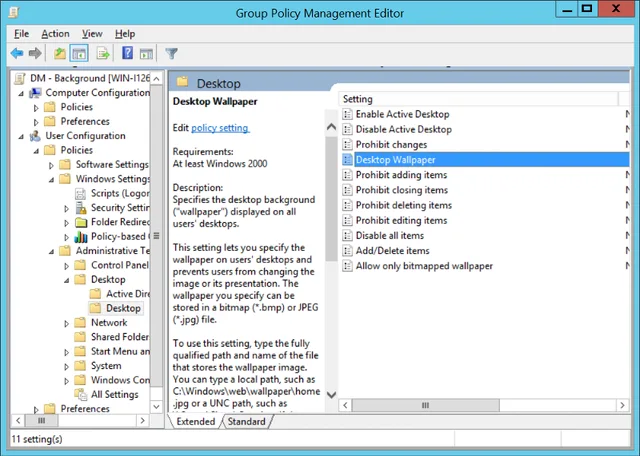The height and width of the screenshot is (456, 640).
Task: Click the tree pane scroll down arrow
Action: coord(156,407)
